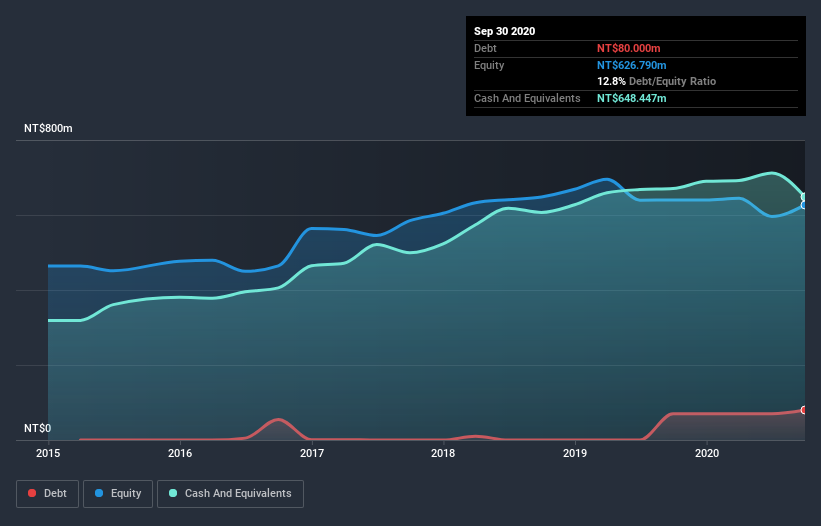Screen dimensions: 821x526
Task: Click the teal Cash end-point marker
Action: coord(804,197)
